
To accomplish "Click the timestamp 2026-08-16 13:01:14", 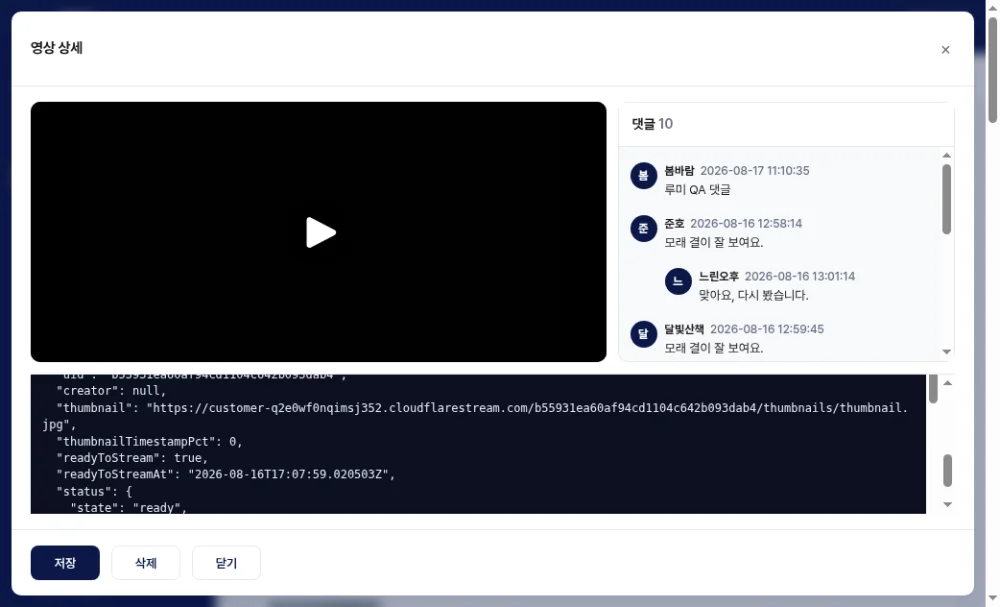I will (x=800, y=276).
